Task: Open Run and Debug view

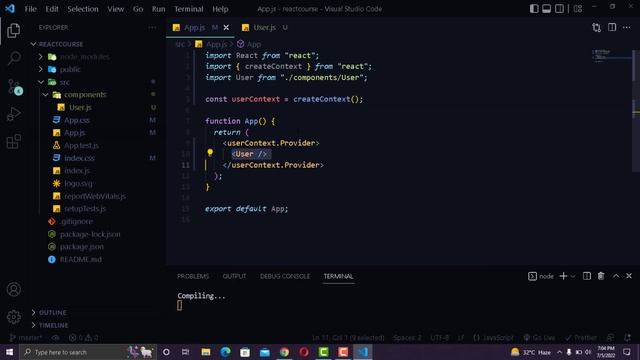Action: point(14,114)
